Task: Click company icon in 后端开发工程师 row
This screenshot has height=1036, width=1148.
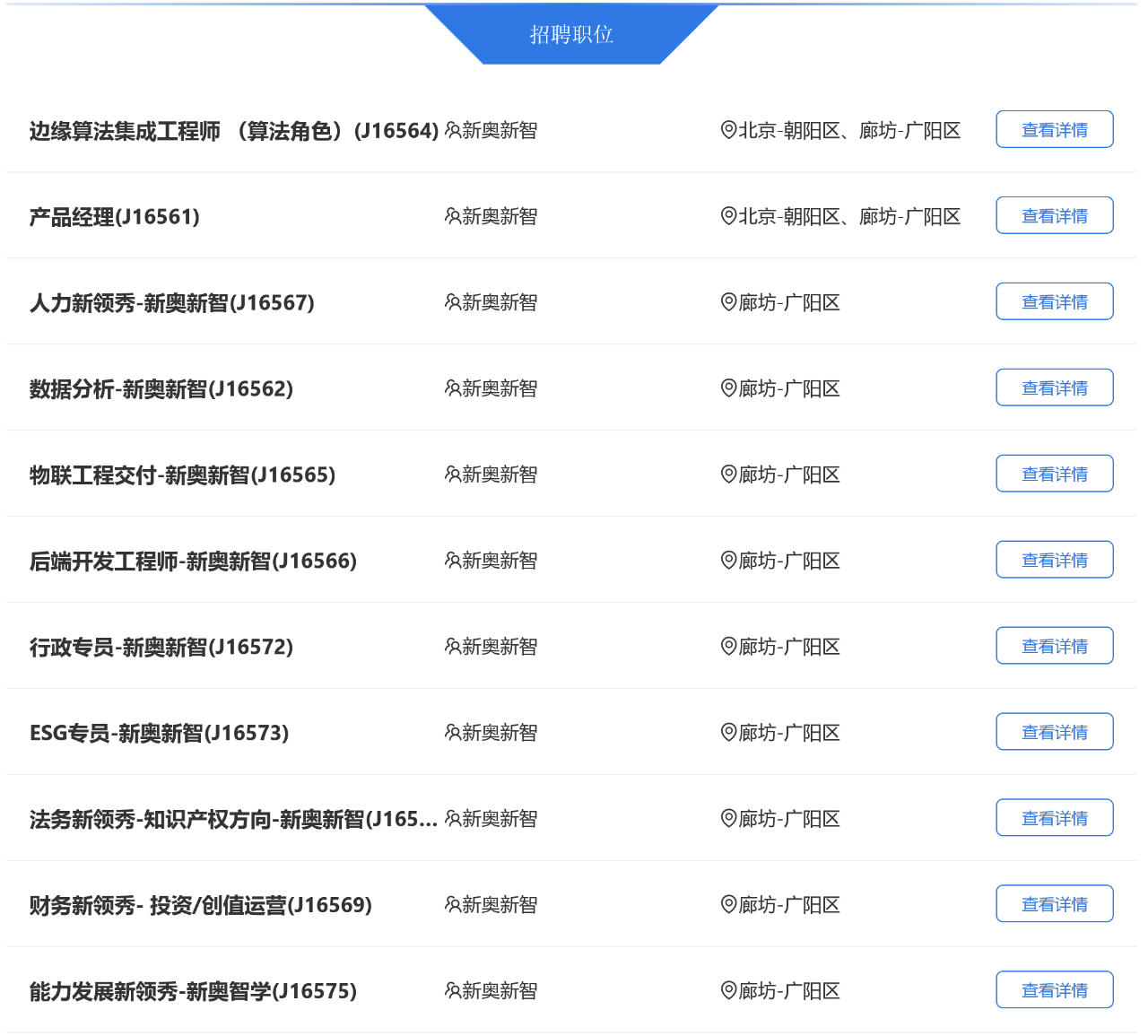Action: (453, 561)
